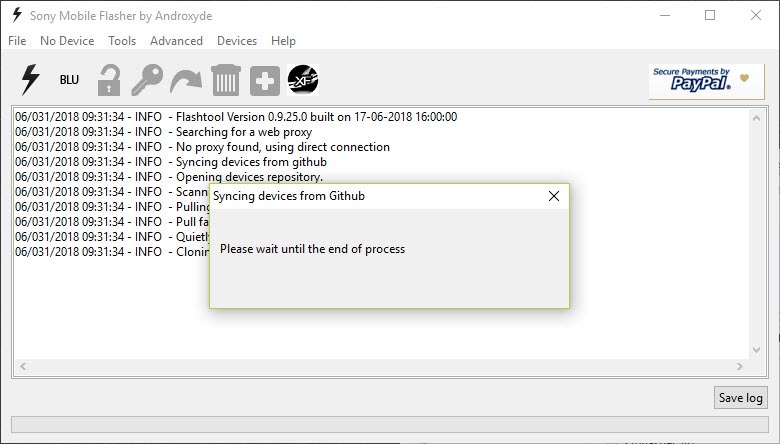Image resolution: width=780 pixels, height=444 pixels.
Task: Maximize the Sony Mobile Flasher window
Action: (x=710, y=15)
